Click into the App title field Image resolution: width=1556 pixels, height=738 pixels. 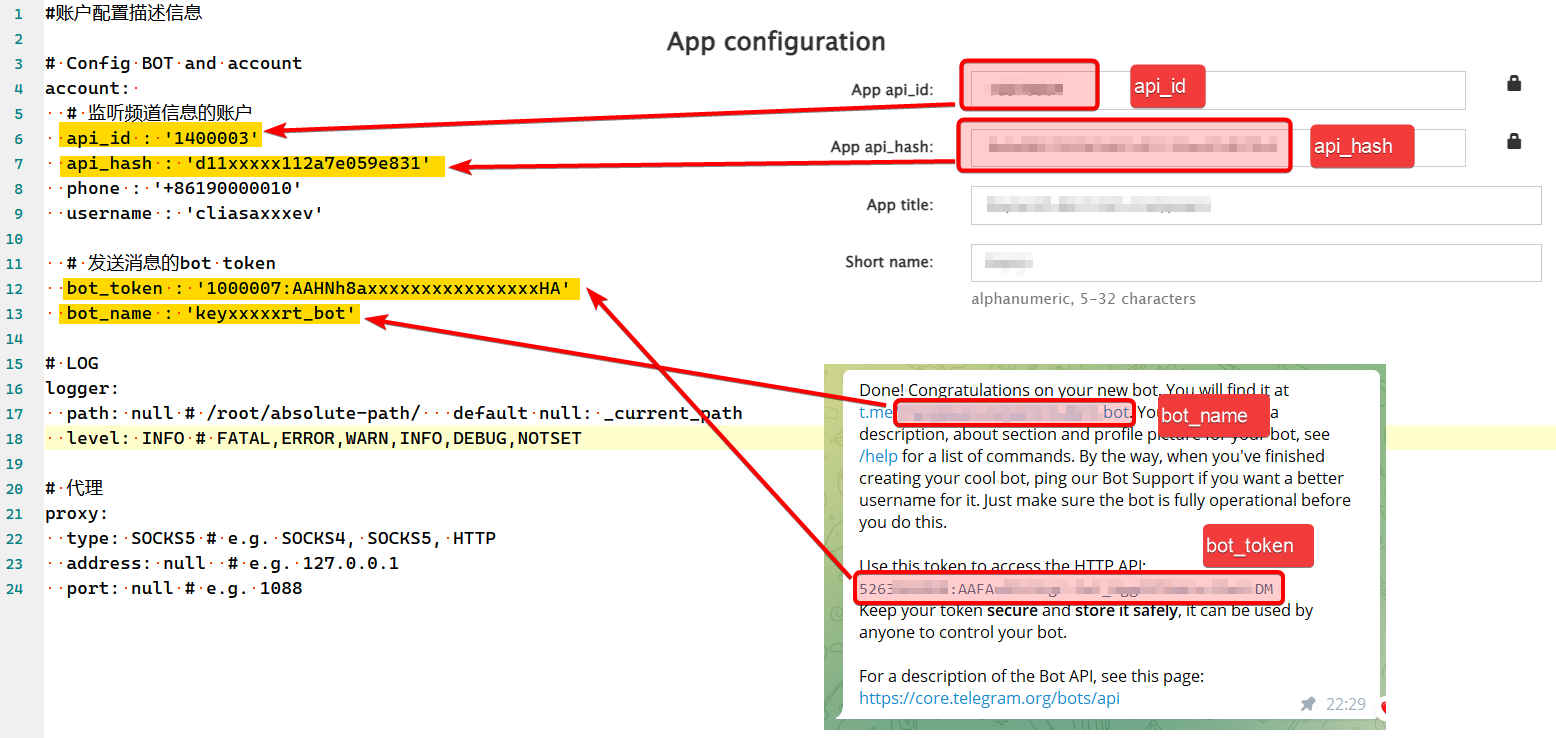click(x=1255, y=205)
